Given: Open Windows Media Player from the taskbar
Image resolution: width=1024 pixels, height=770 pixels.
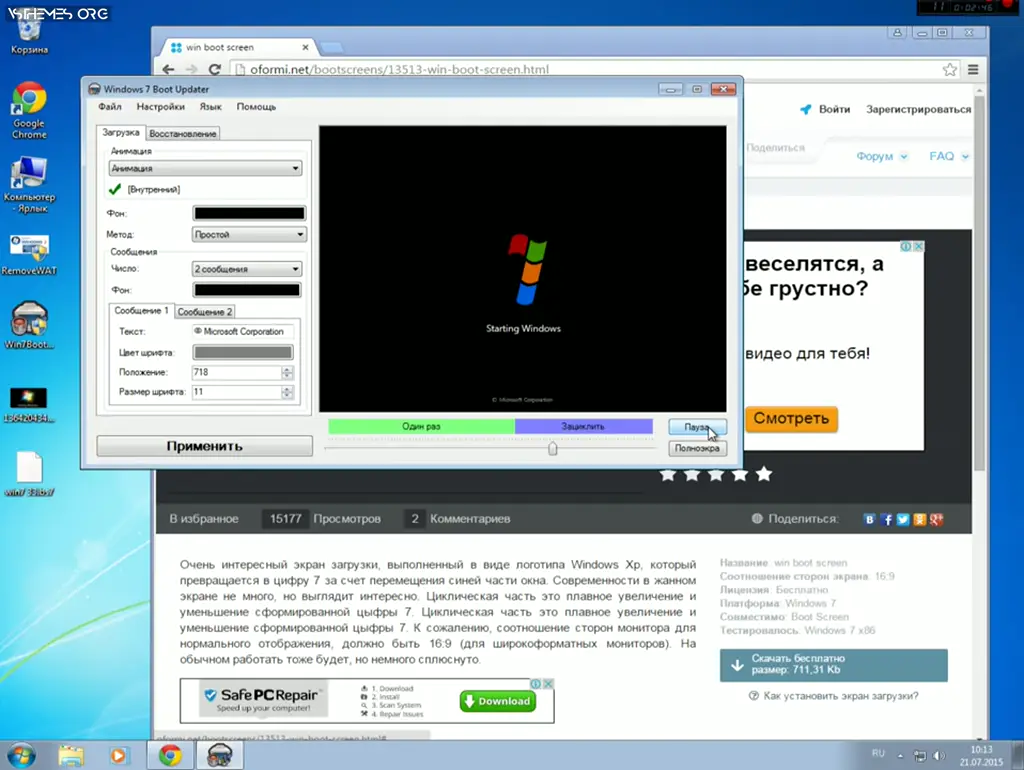Looking at the screenshot, I should click(x=118, y=755).
